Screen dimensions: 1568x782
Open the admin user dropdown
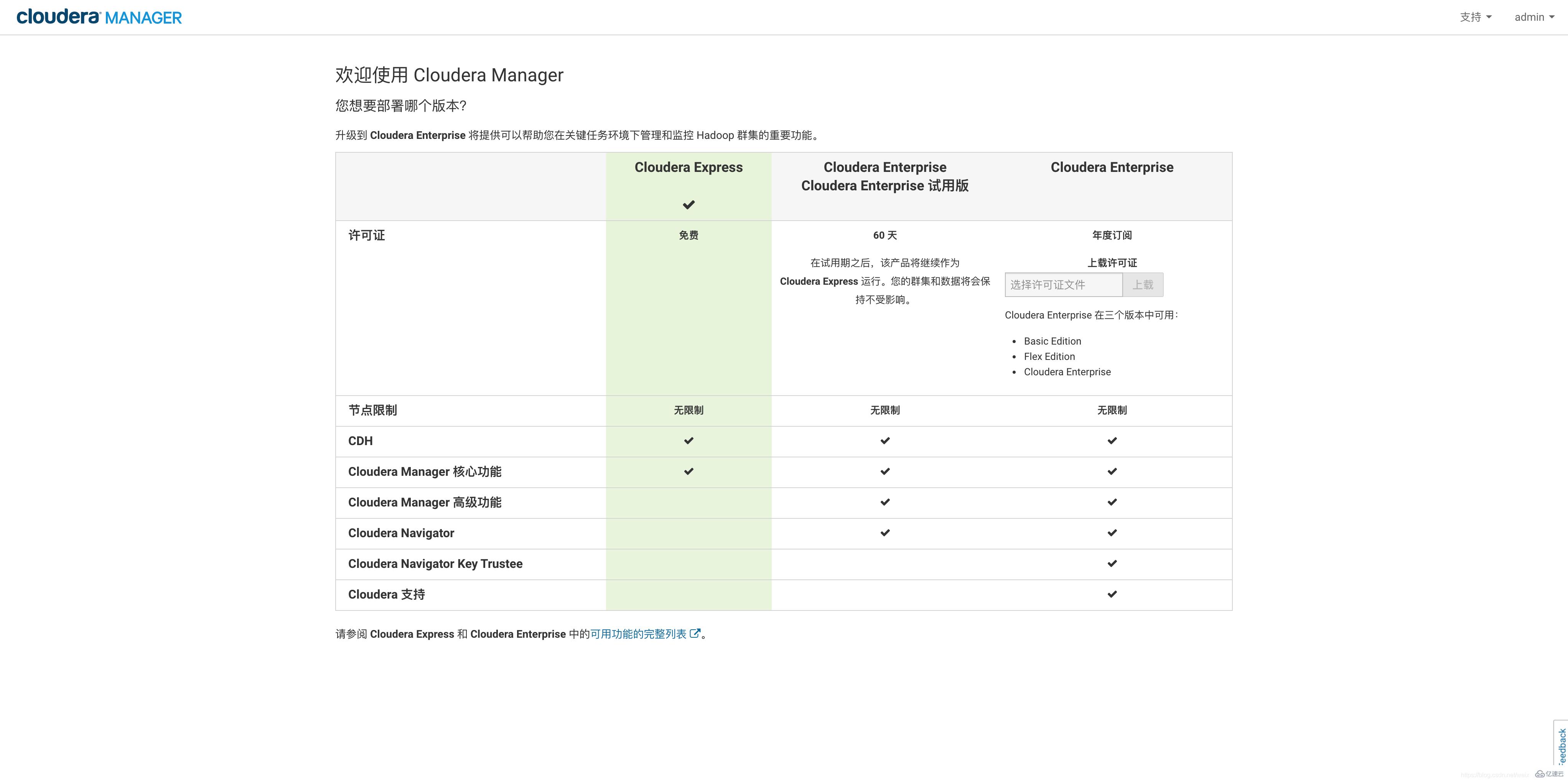[1535, 17]
